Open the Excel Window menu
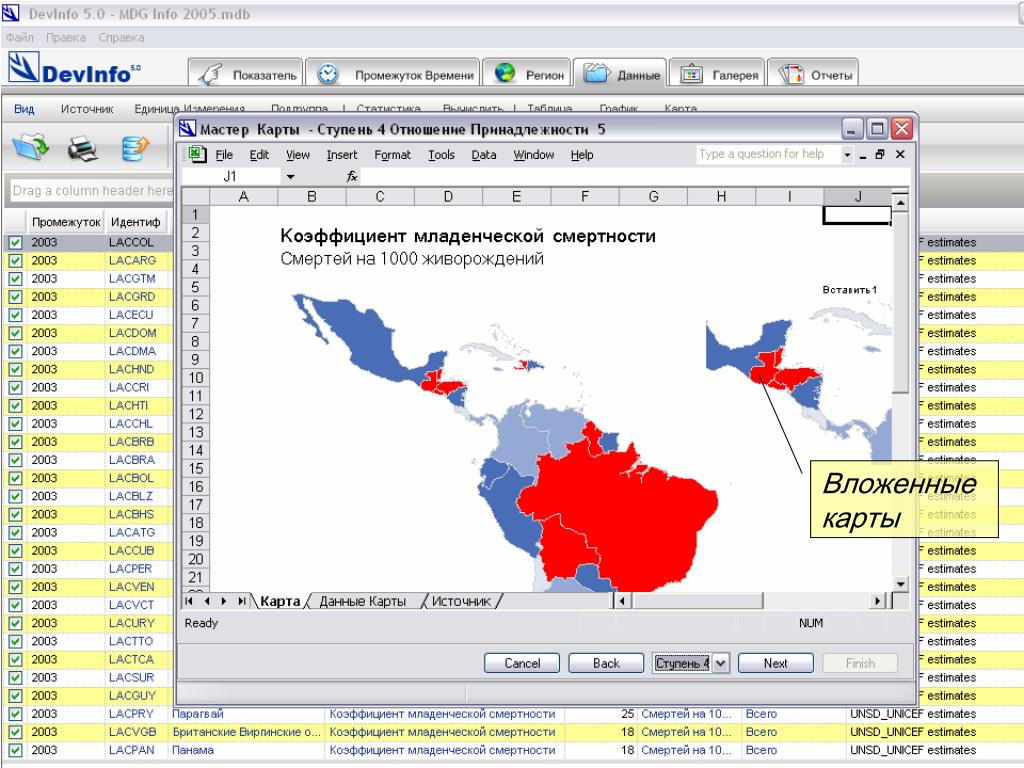The height and width of the screenshot is (768, 1024). tap(534, 155)
